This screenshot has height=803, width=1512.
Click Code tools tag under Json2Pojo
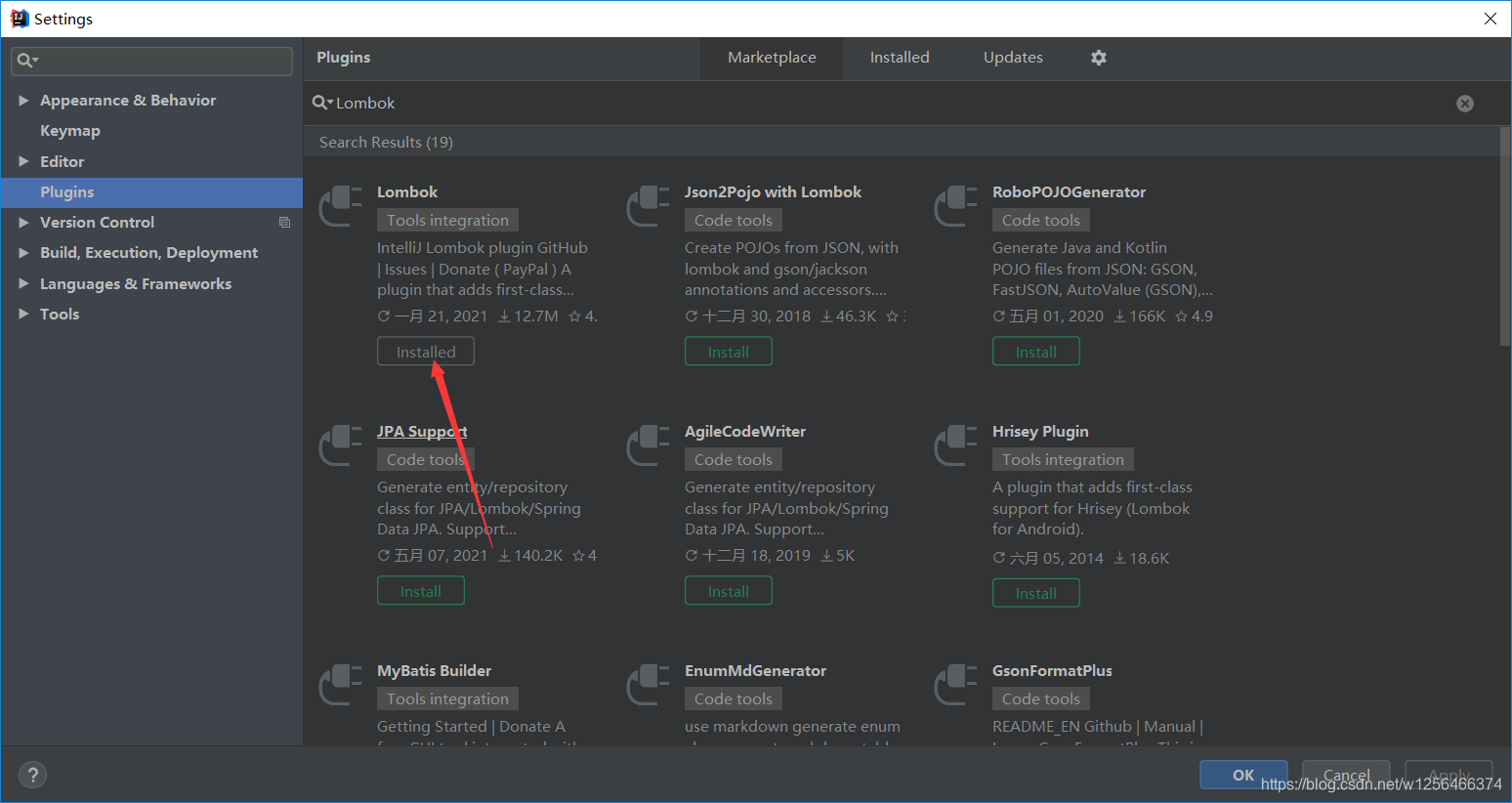(x=734, y=221)
